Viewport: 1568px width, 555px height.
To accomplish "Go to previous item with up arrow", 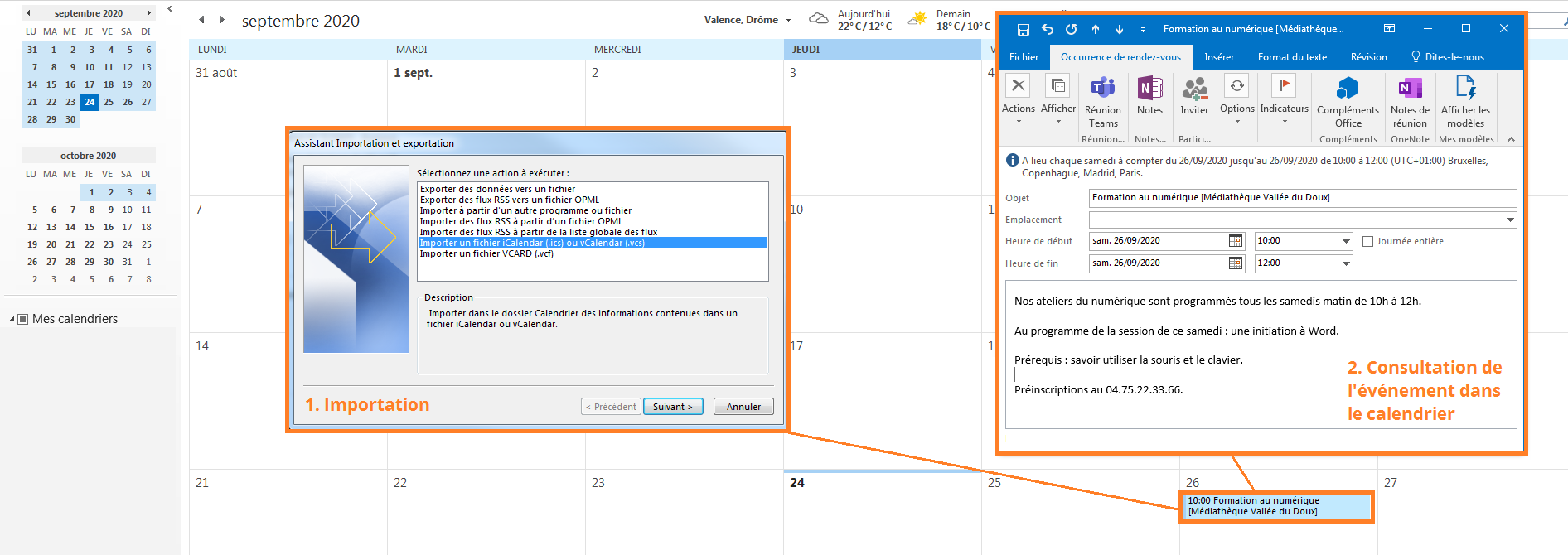I will (x=1096, y=30).
